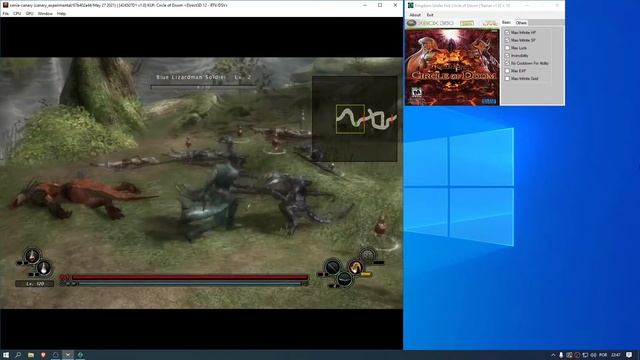
Task: Click the player level 120 indicator
Action: coord(34,284)
